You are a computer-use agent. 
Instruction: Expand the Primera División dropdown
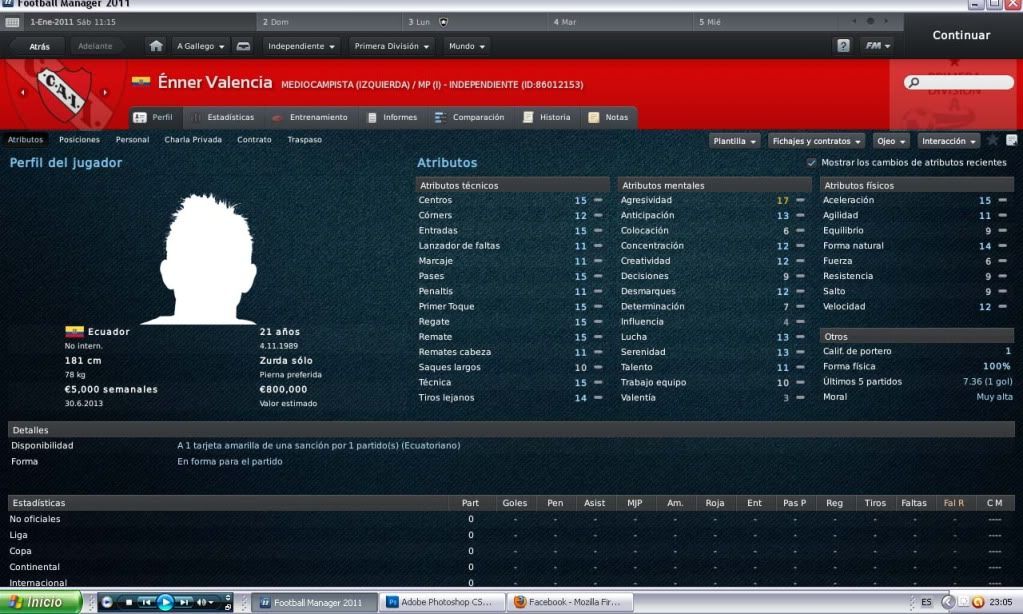tap(391, 46)
